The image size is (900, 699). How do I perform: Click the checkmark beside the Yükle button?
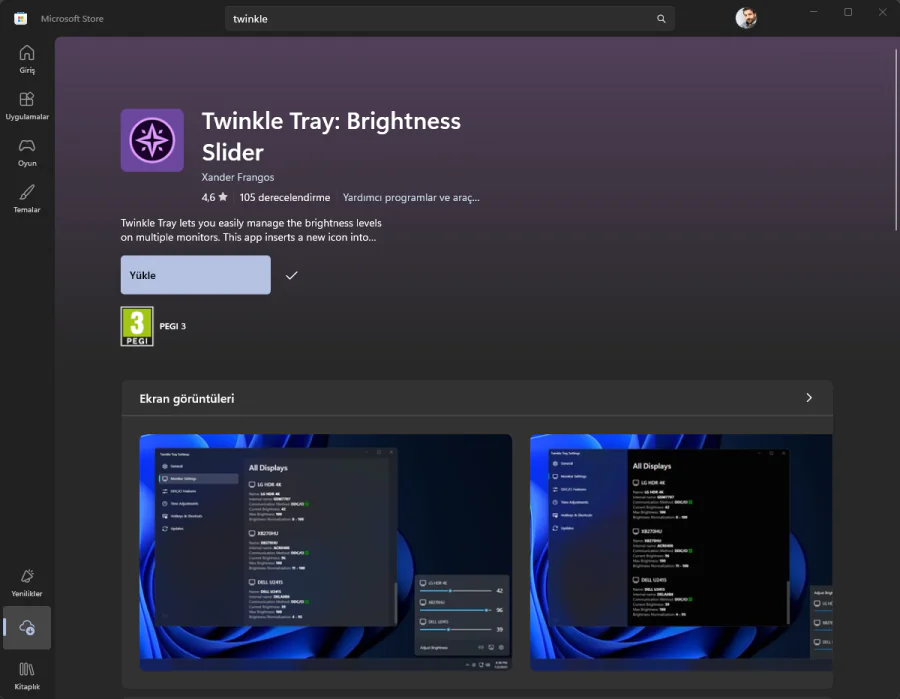(x=292, y=274)
